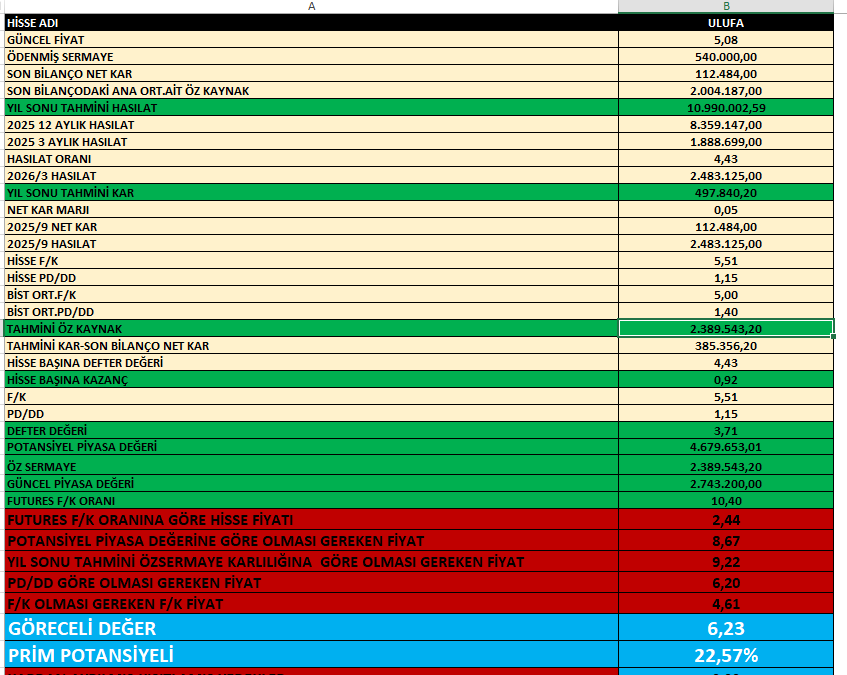Click the SON BİLANÇO NET KAR label
The image size is (847, 675).
pyautogui.click(x=311, y=73)
